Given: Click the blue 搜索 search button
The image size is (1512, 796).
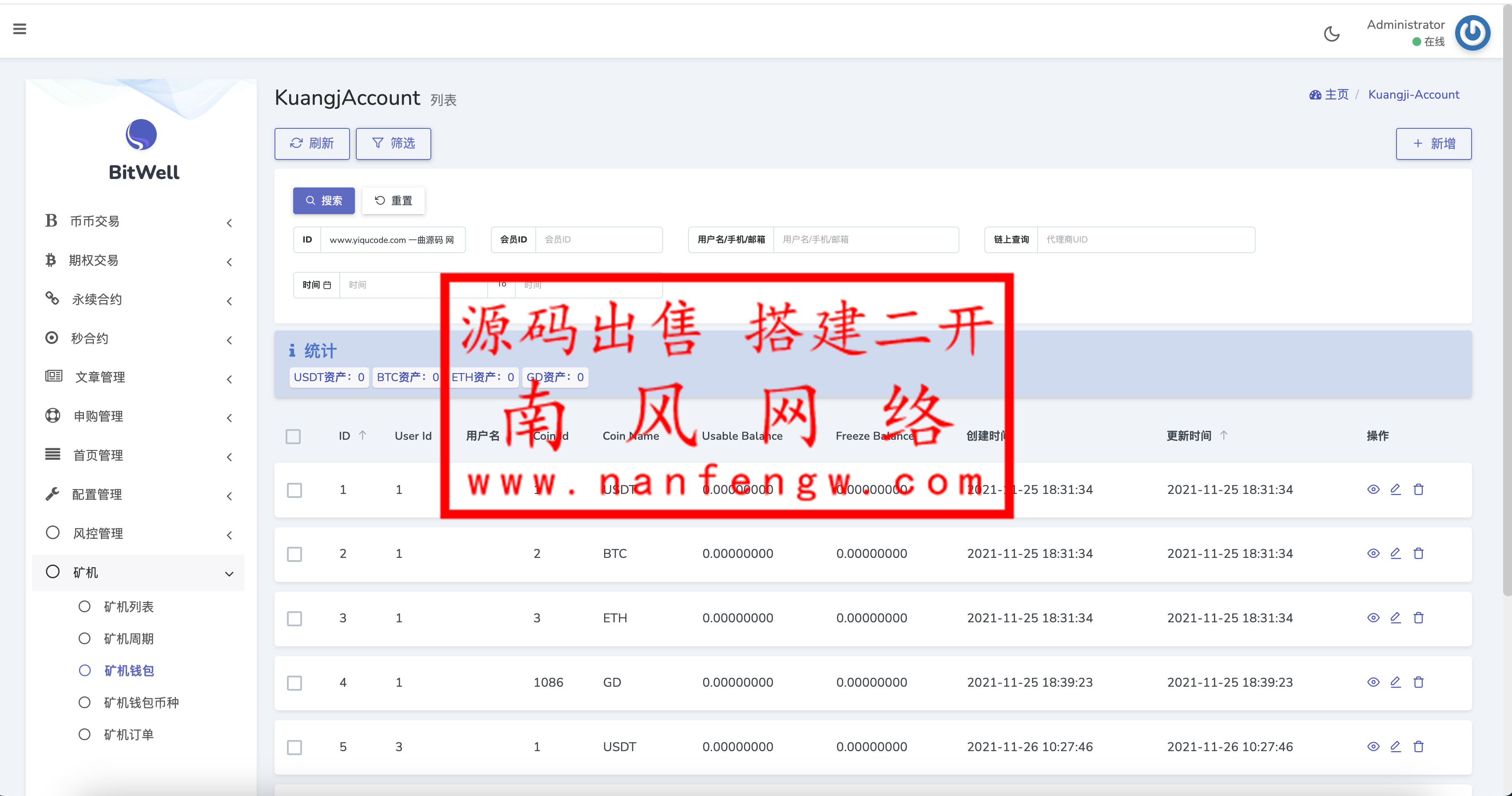Looking at the screenshot, I should click(x=323, y=201).
